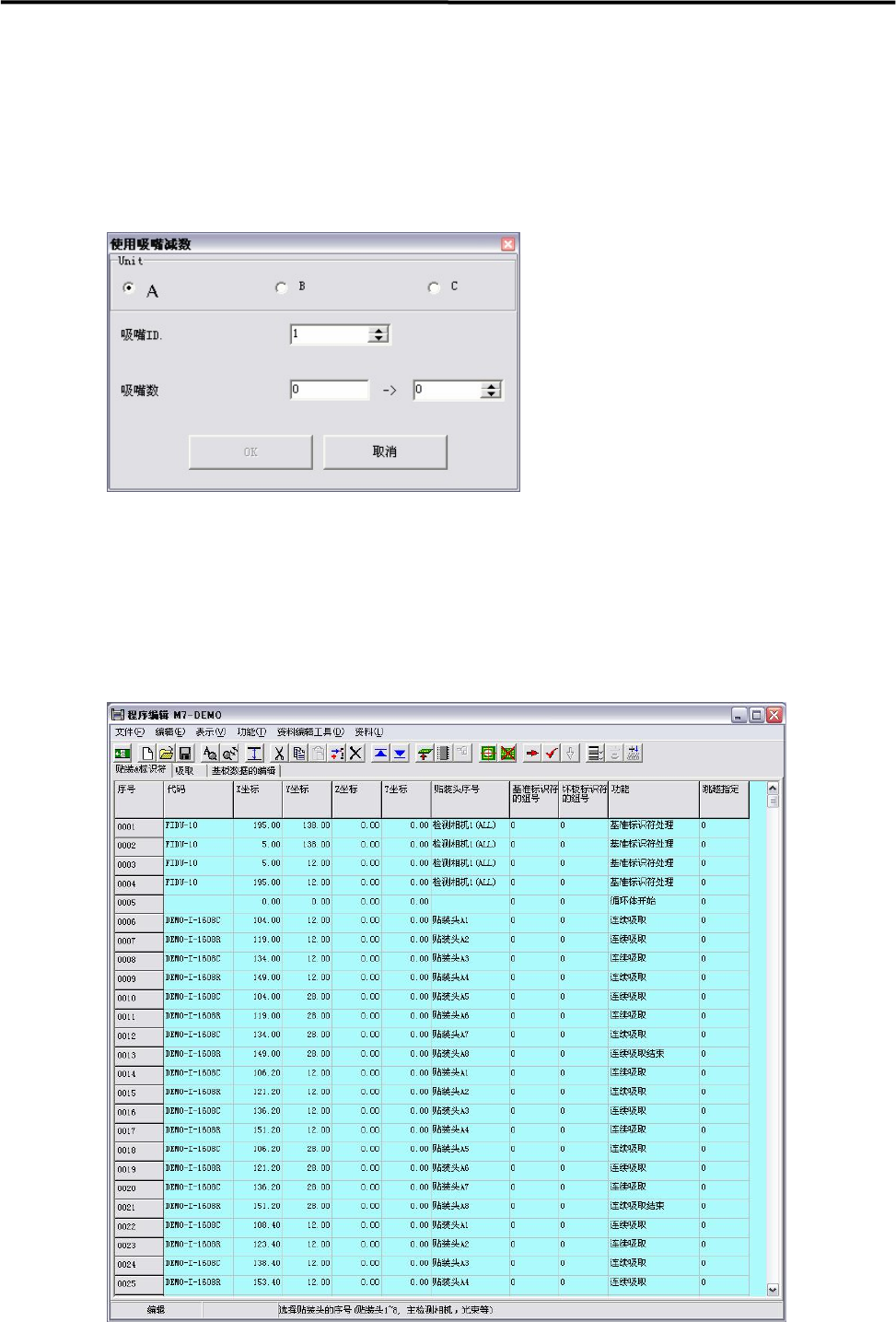Click the 序号 column header

[138, 799]
